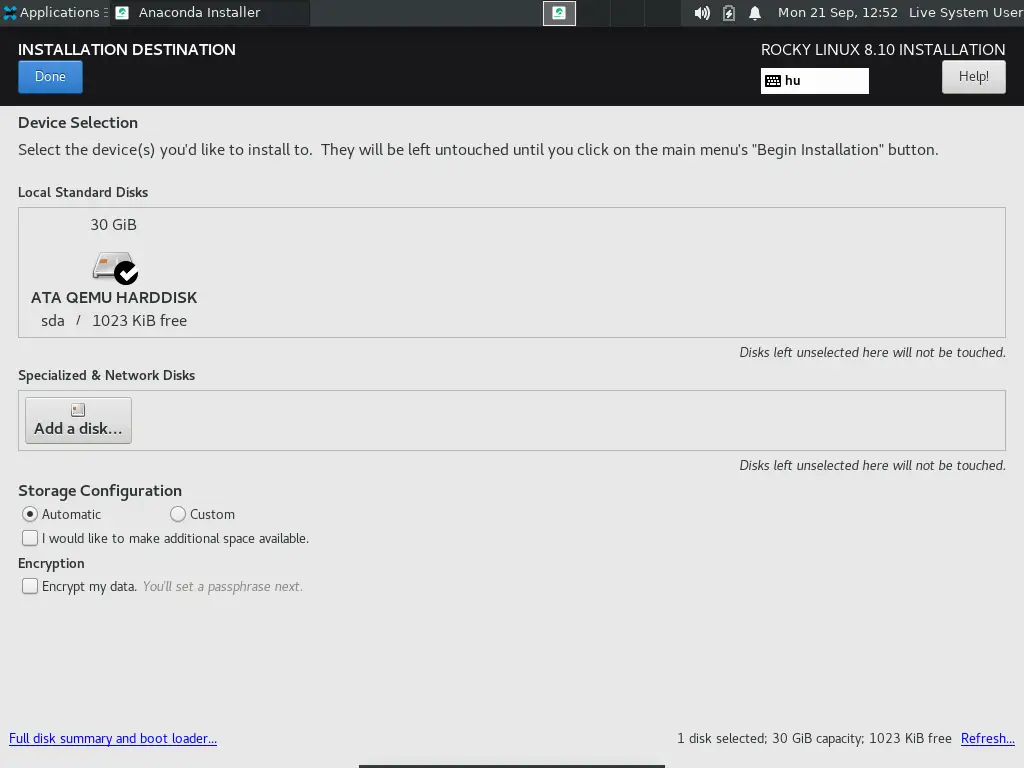Click the 'ATA QEMU HARDDISK' disk name

coord(114,298)
